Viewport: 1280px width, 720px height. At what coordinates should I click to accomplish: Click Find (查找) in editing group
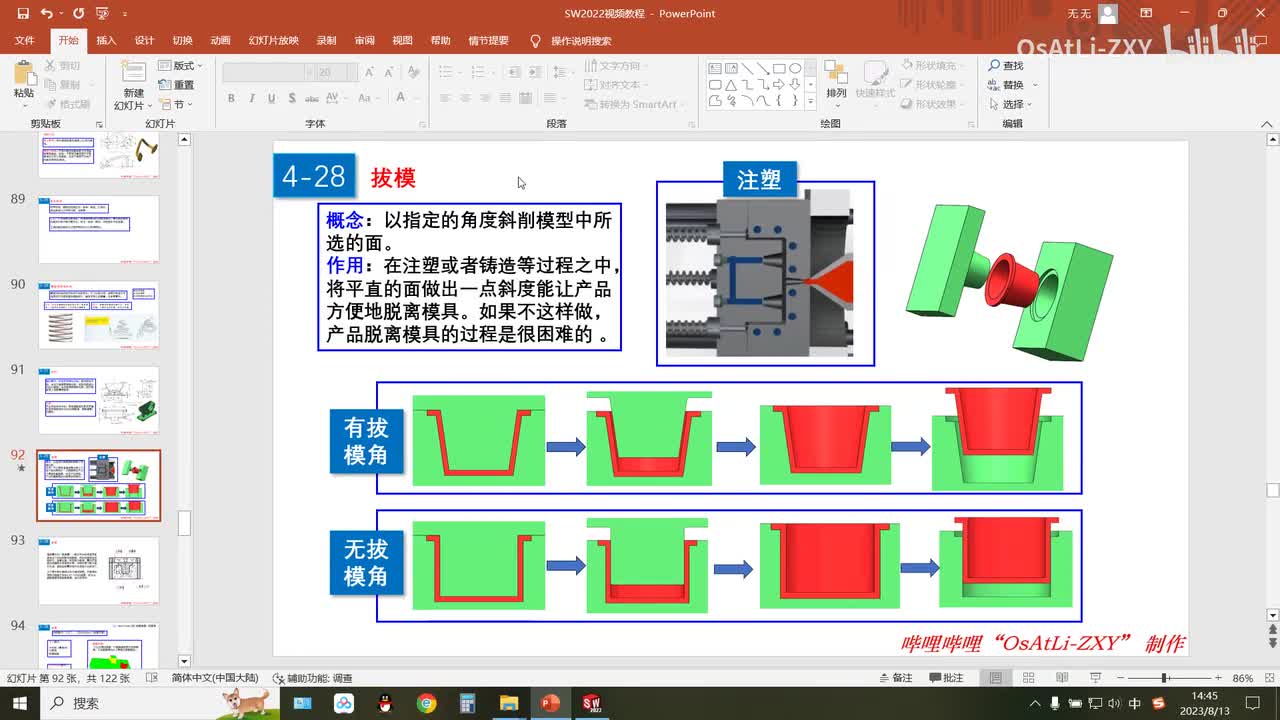point(1006,65)
